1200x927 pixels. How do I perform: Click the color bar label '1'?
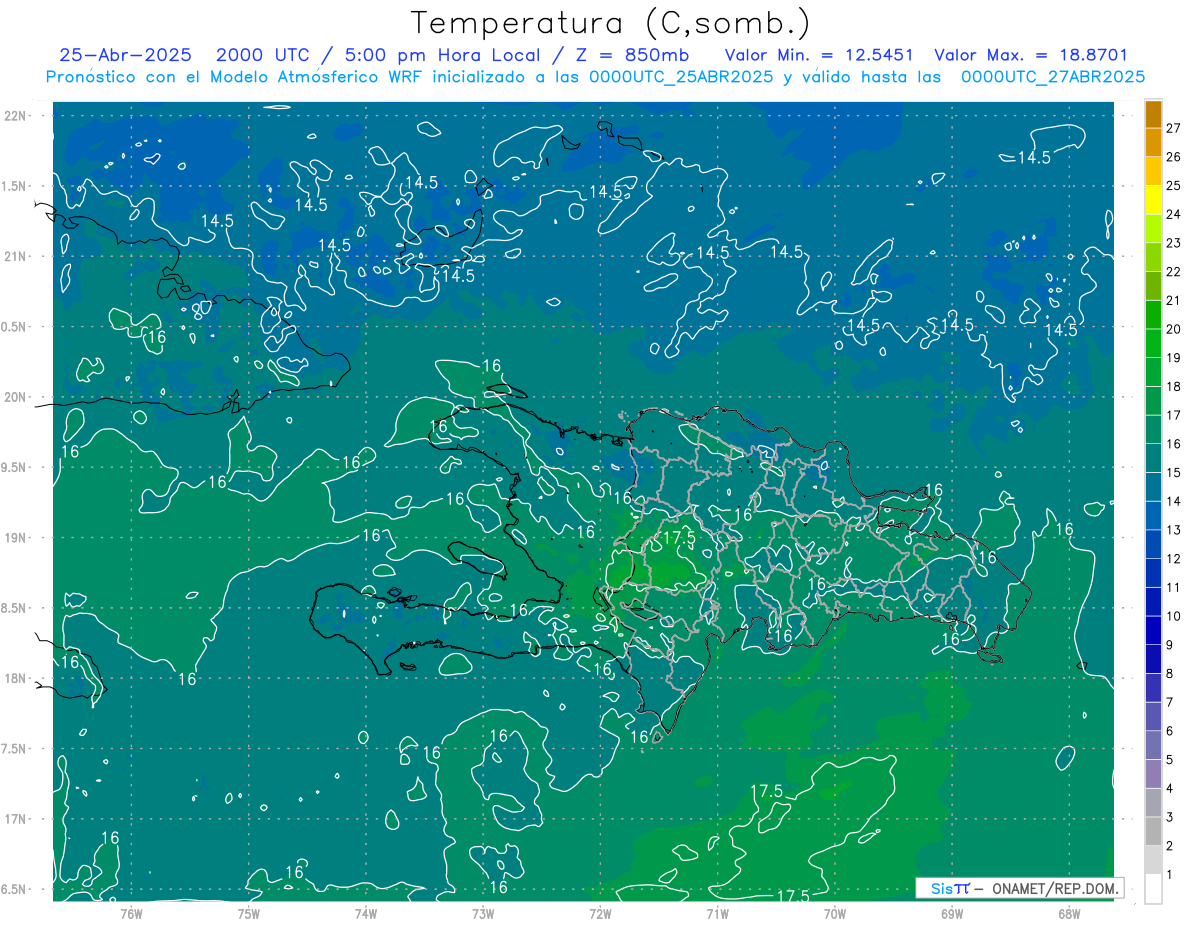(x=1171, y=875)
